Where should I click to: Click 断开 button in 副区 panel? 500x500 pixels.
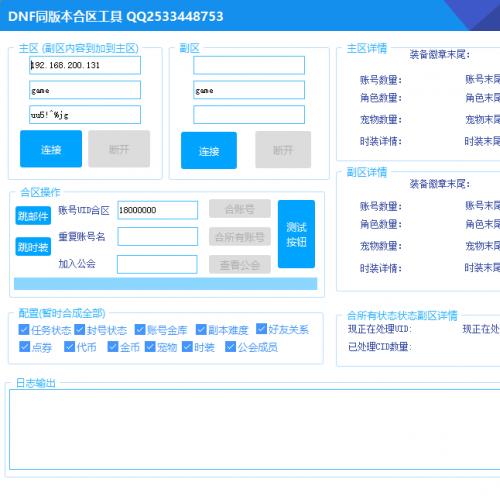[283, 150]
